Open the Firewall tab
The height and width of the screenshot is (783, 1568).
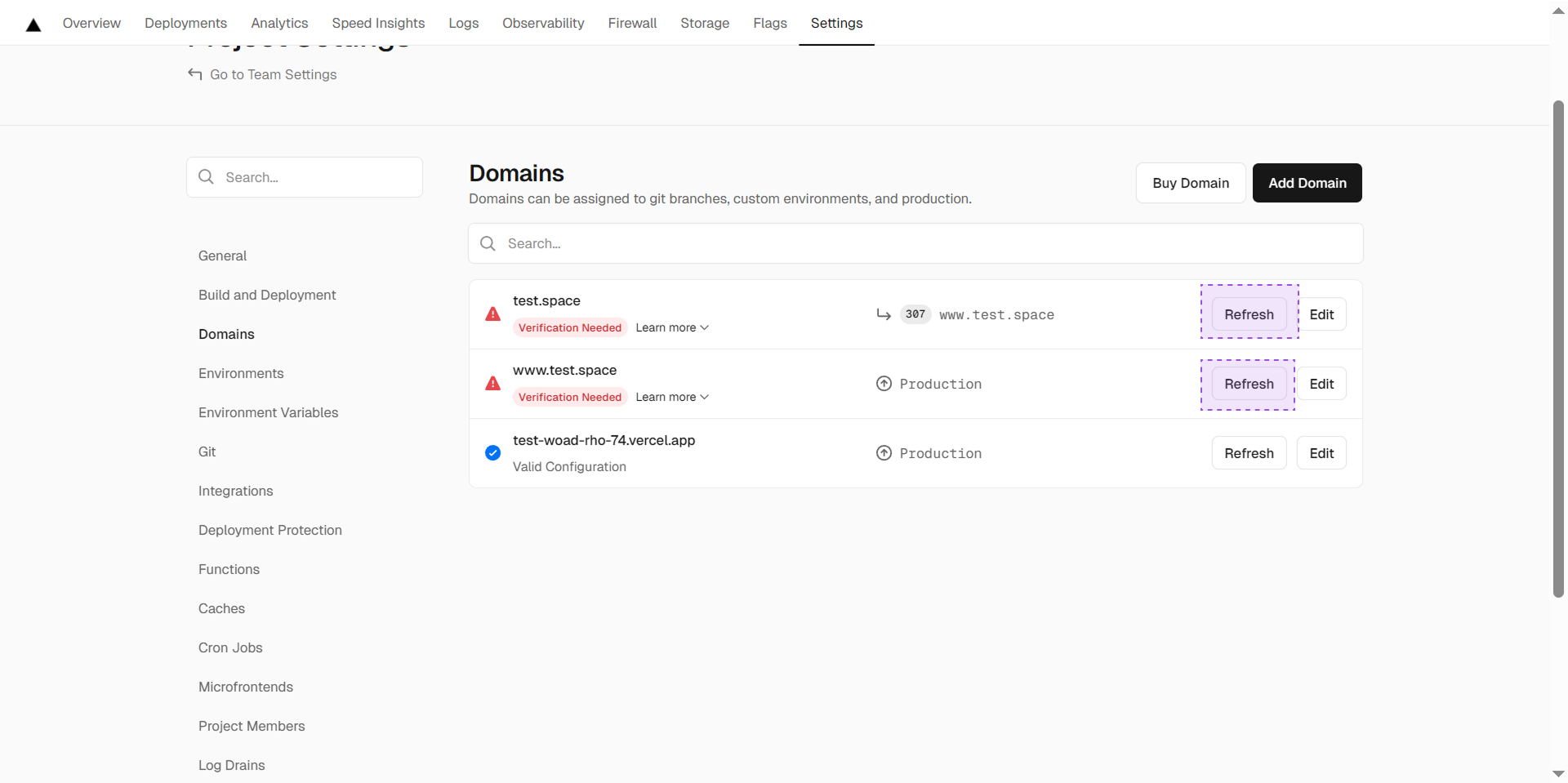coord(632,23)
